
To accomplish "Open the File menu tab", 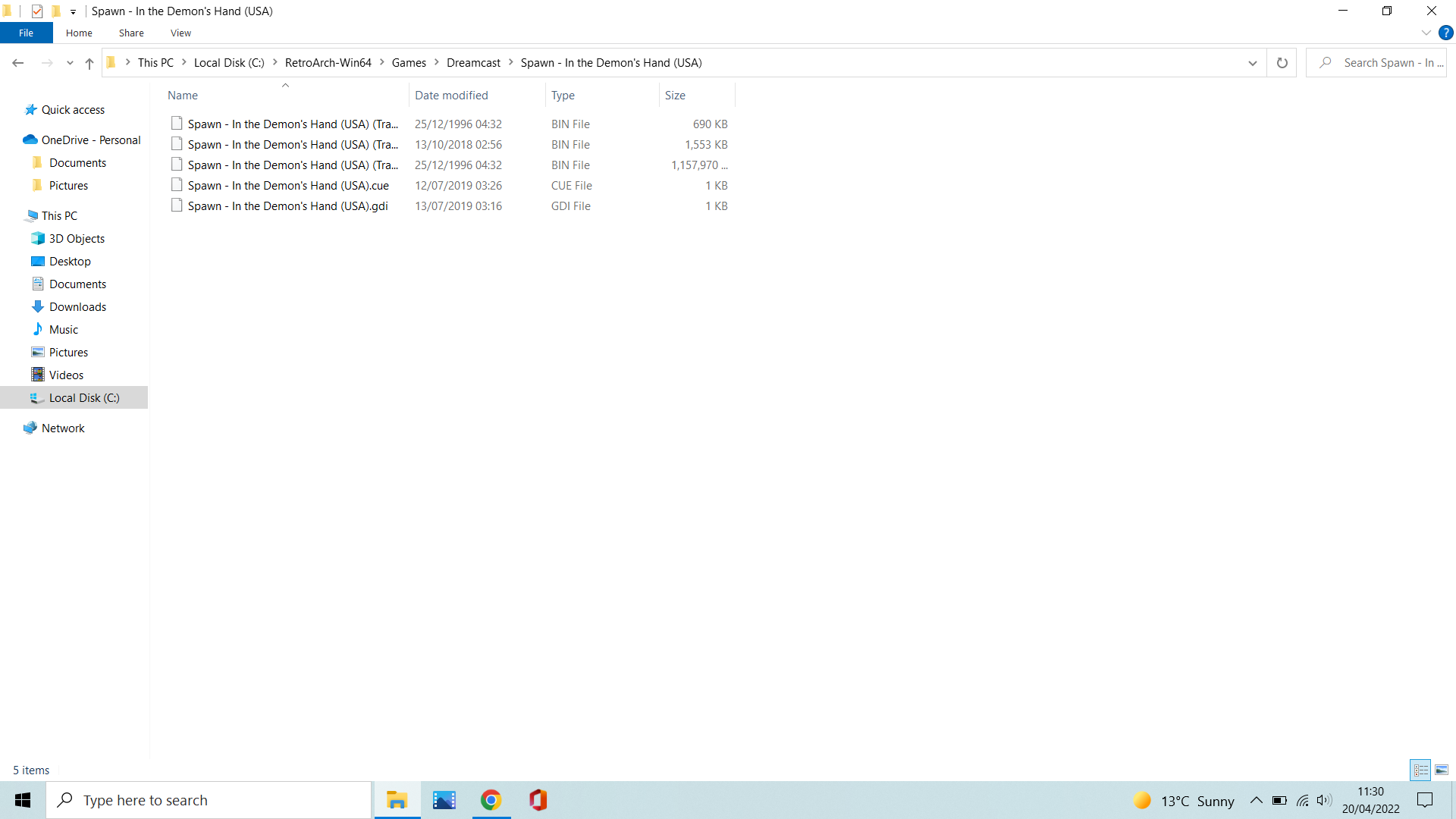I will click(26, 33).
